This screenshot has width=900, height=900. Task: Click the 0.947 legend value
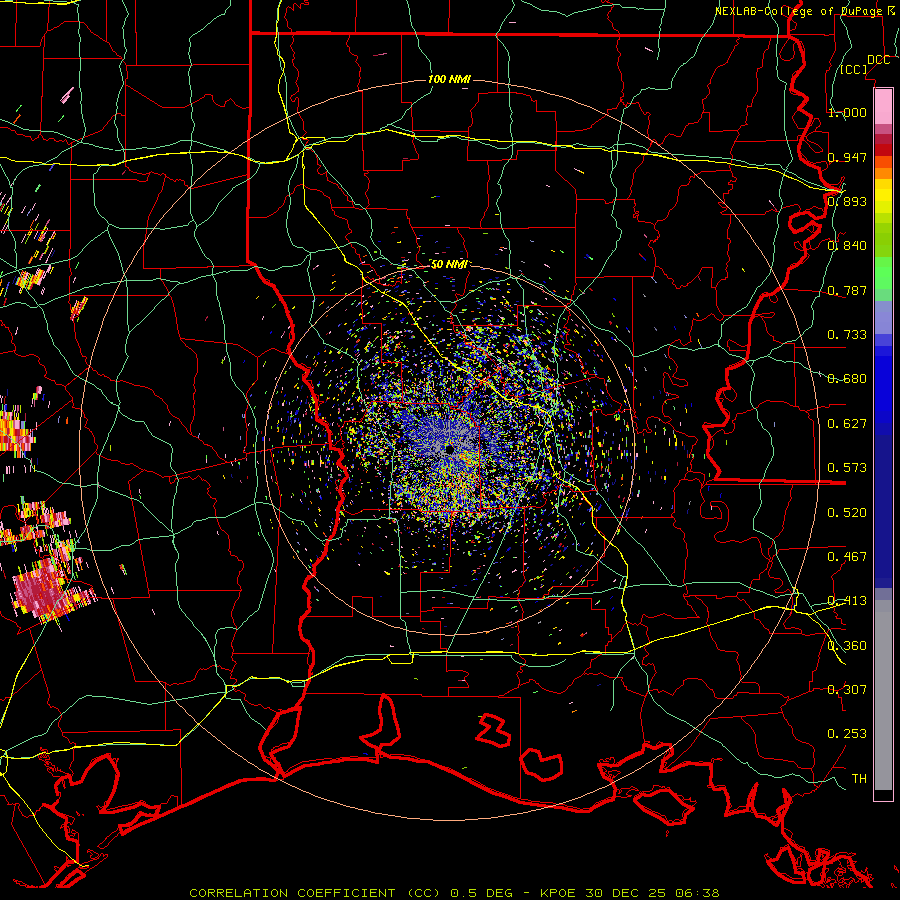(x=847, y=157)
